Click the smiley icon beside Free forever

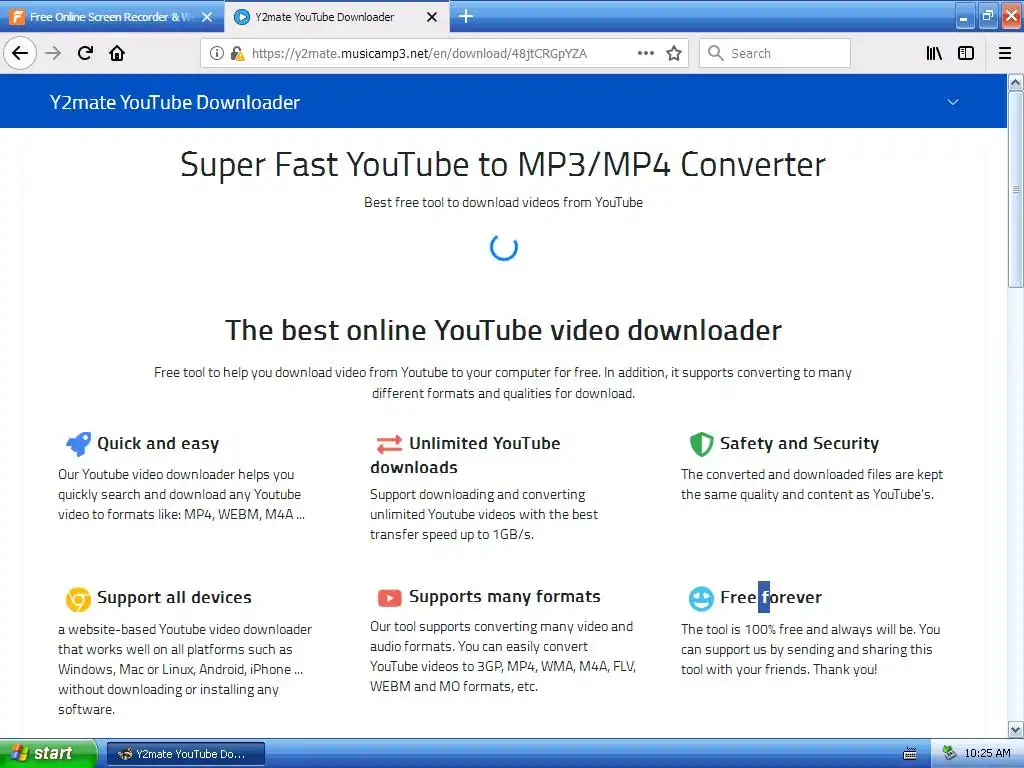coord(701,598)
